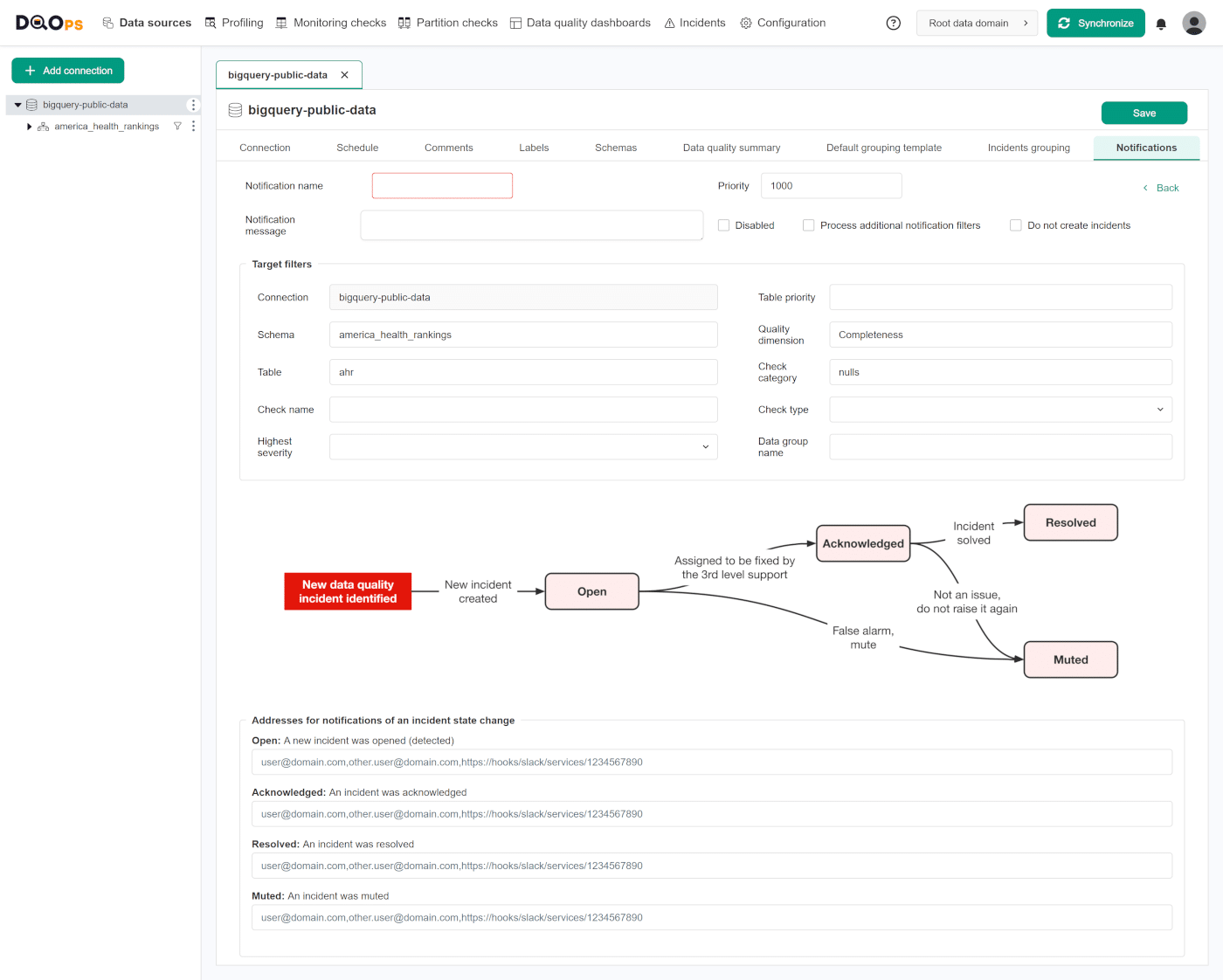Click the Add connection button
Image resolution: width=1223 pixels, height=980 pixels.
click(x=68, y=71)
